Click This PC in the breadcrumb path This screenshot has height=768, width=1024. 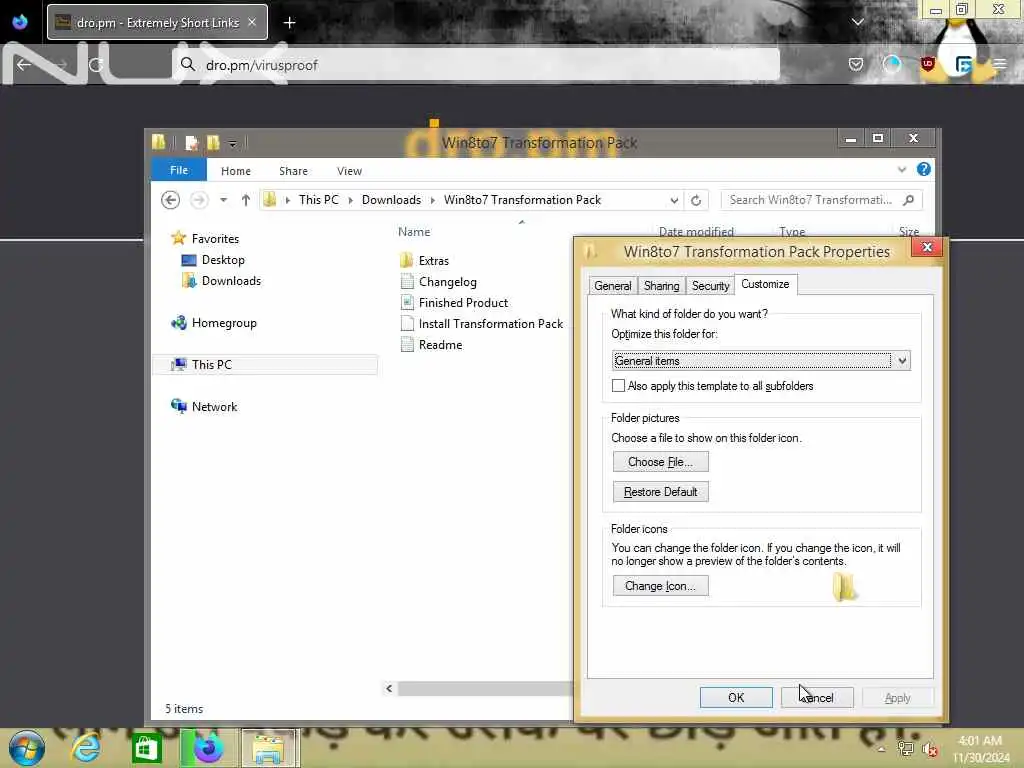(x=319, y=200)
